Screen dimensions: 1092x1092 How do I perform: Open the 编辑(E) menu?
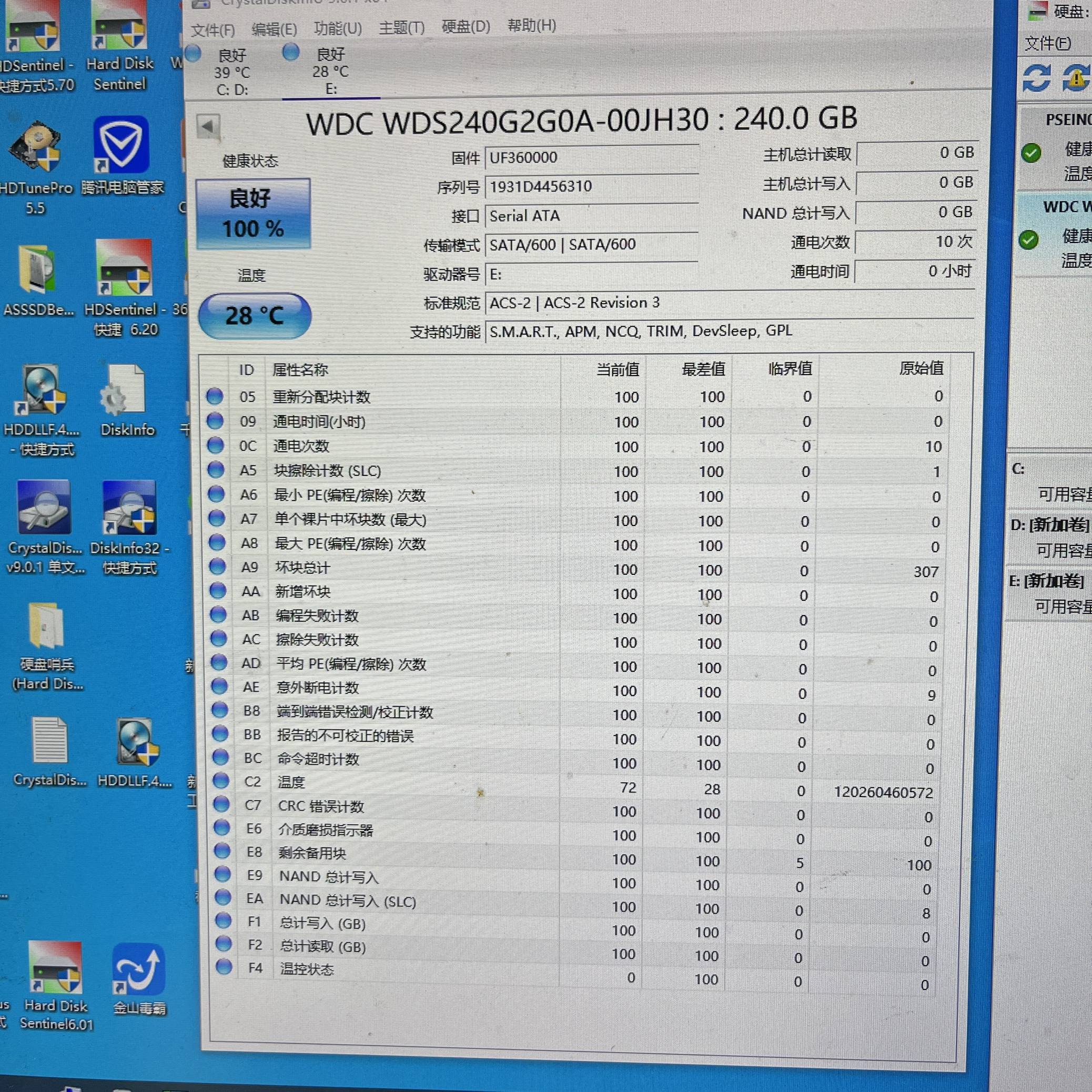(274, 29)
